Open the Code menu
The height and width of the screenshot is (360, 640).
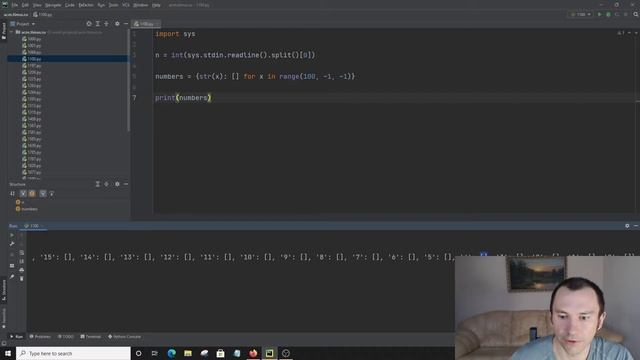click(x=70, y=5)
